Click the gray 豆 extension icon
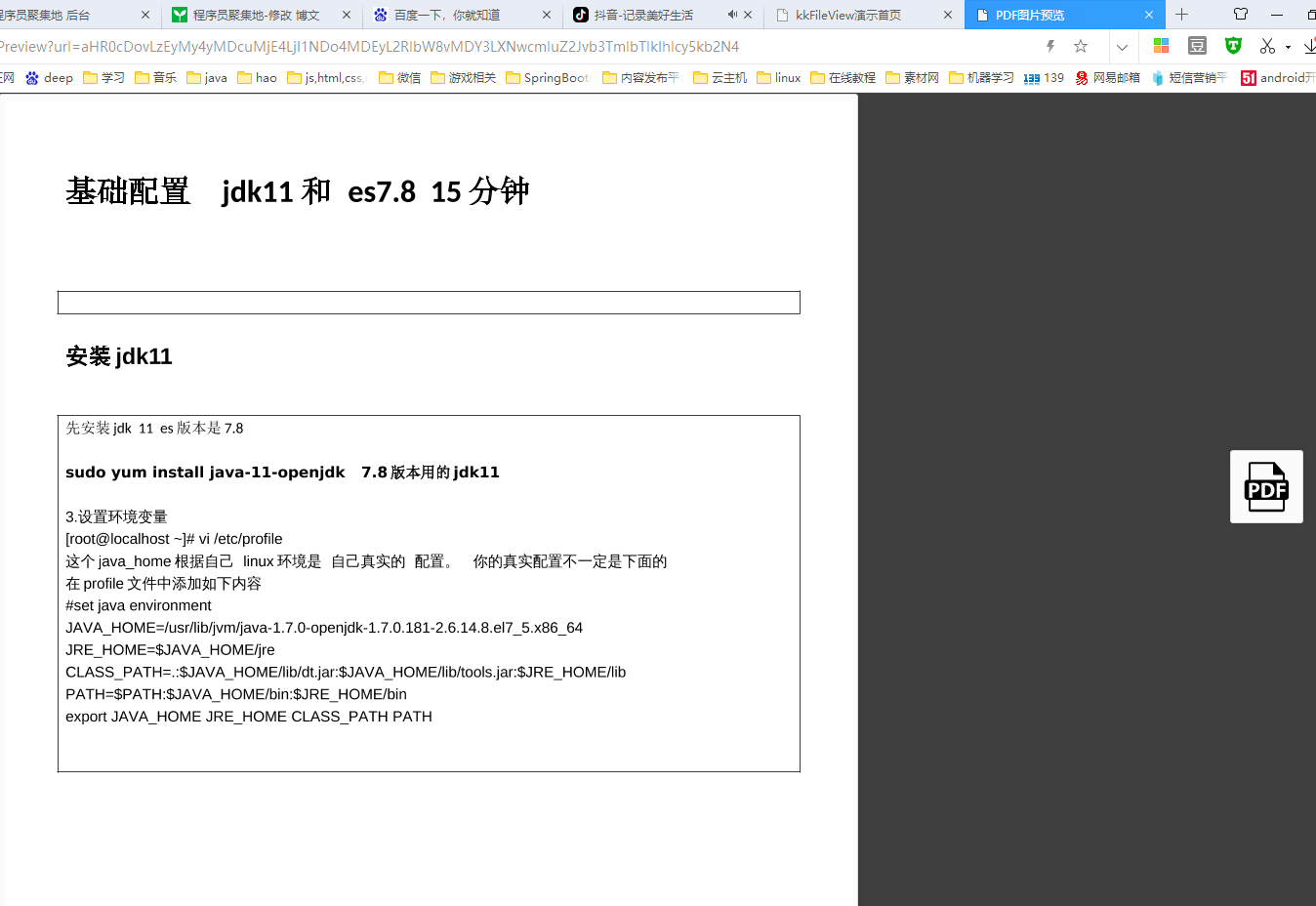 (x=1197, y=46)
